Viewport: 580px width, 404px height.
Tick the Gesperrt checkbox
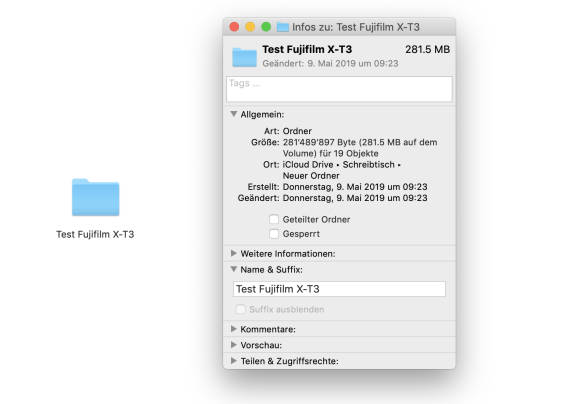274,234
